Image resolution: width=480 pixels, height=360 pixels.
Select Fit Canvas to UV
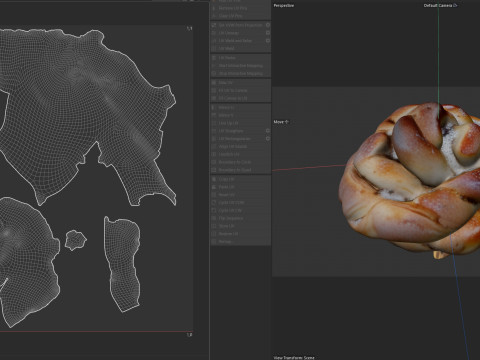point(240,98)
